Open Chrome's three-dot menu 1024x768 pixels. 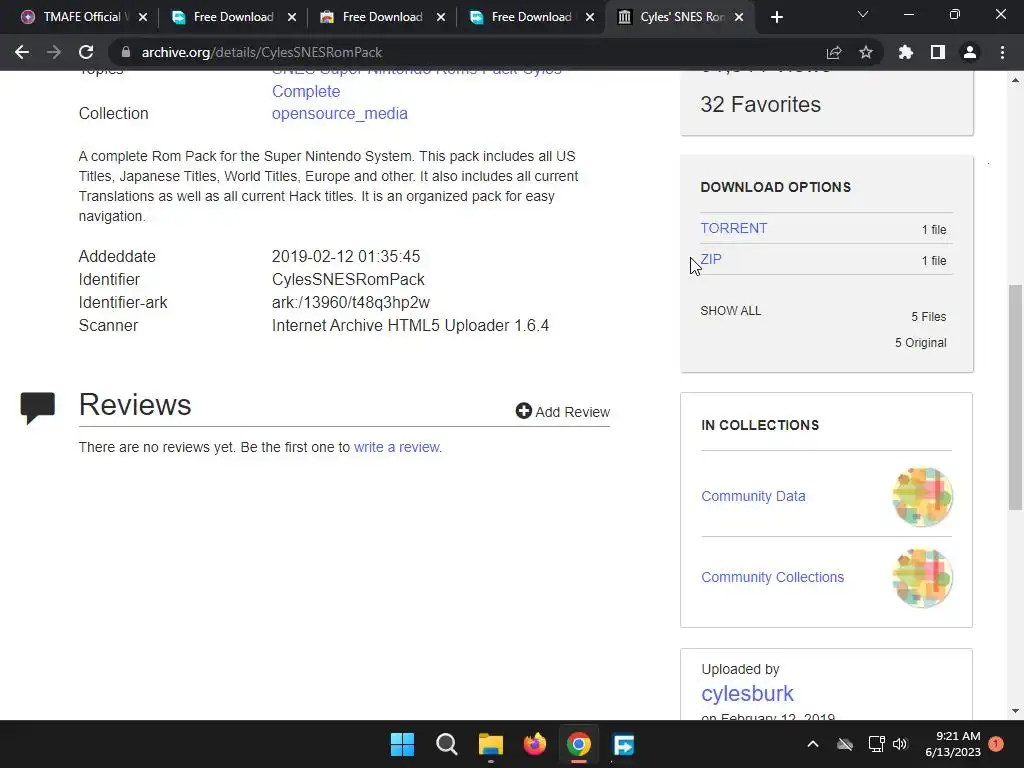(x=1002, y=52)
